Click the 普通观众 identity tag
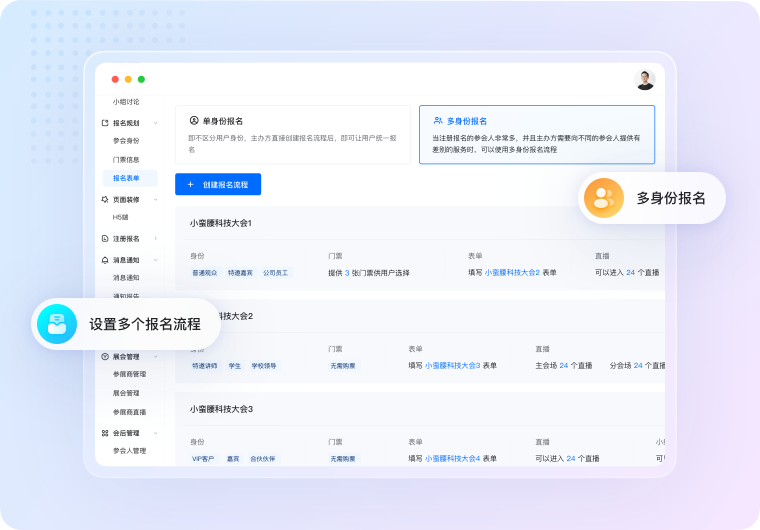The image size is (760, 530). pyautogui.click(x=206, y=272)
